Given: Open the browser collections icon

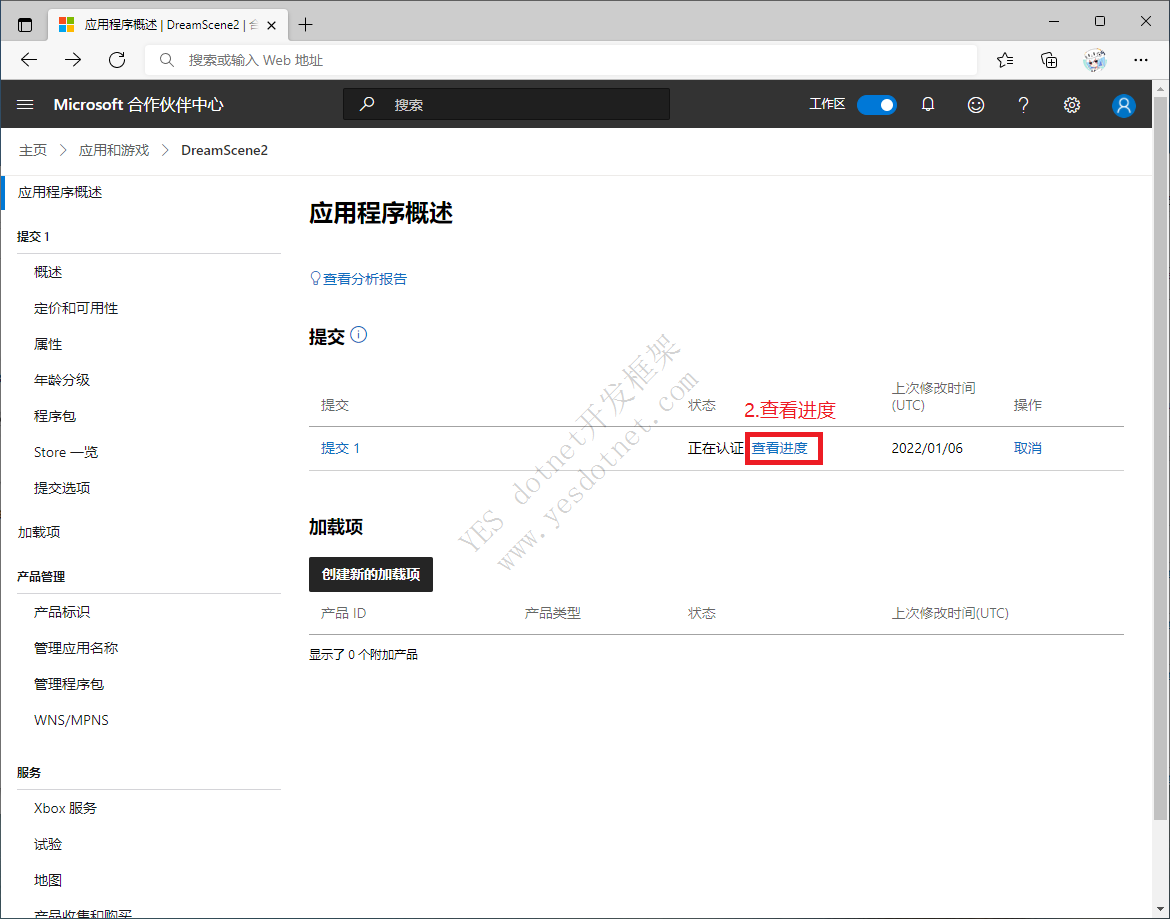Looking at the screenshot, I should 1049,60.
